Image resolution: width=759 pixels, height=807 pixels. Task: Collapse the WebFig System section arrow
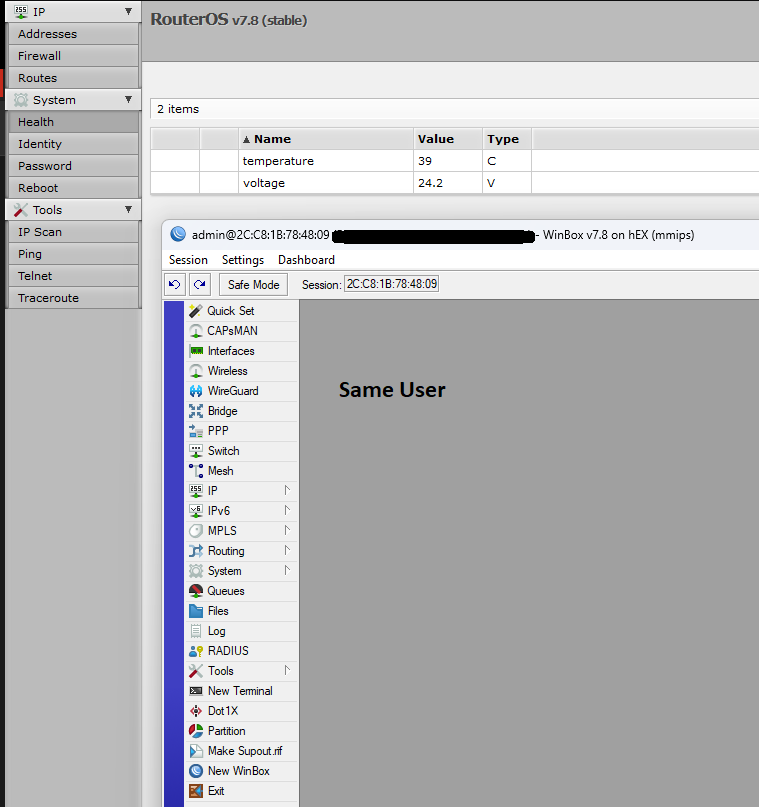point(128,99)
